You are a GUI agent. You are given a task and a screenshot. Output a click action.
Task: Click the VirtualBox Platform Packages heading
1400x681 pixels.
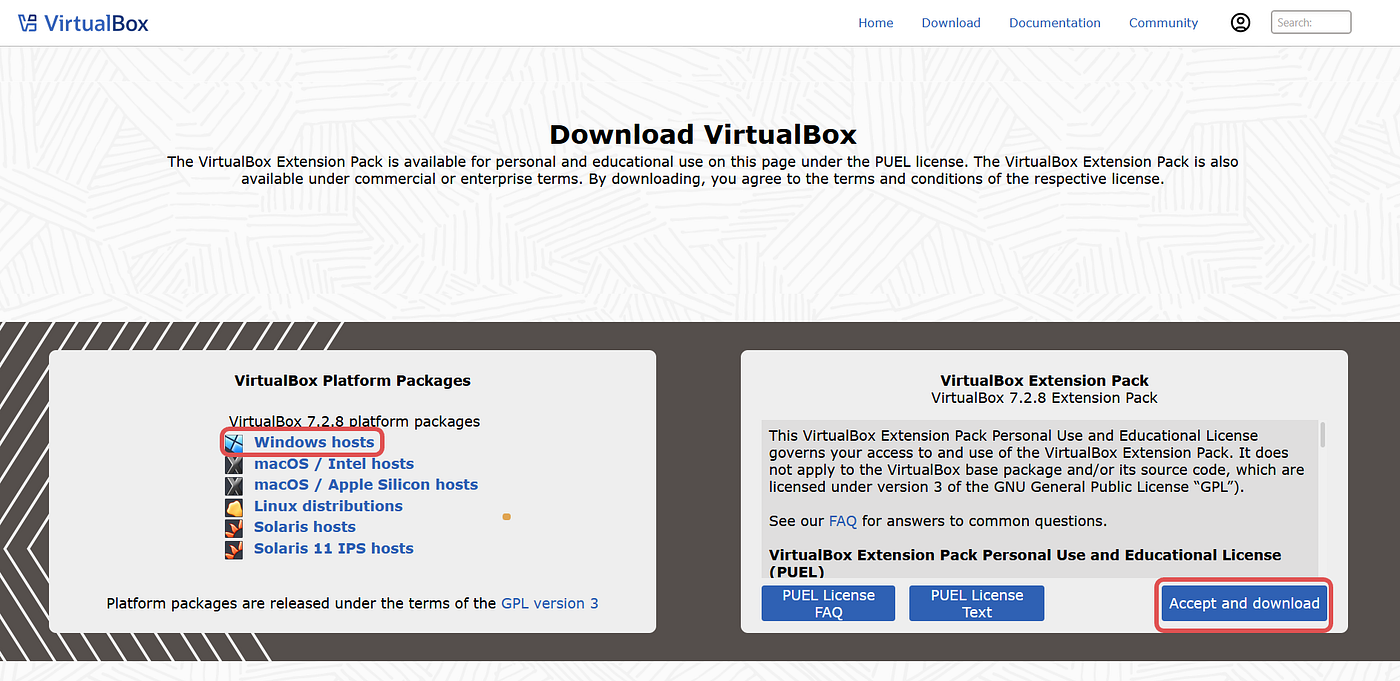(352, 380)
